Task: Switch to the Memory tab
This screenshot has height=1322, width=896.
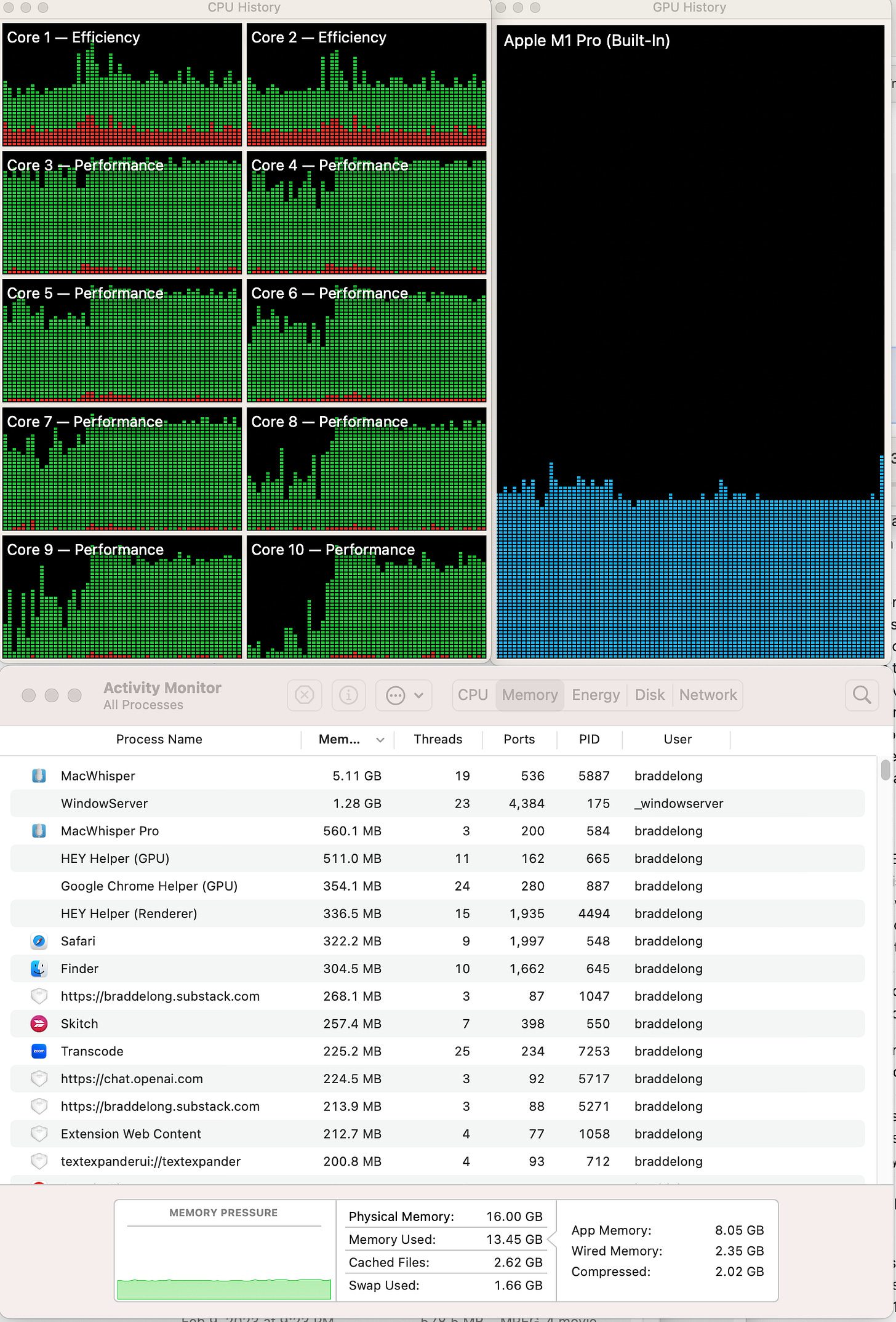Action: pyautogui.click(x=530, y=695)
